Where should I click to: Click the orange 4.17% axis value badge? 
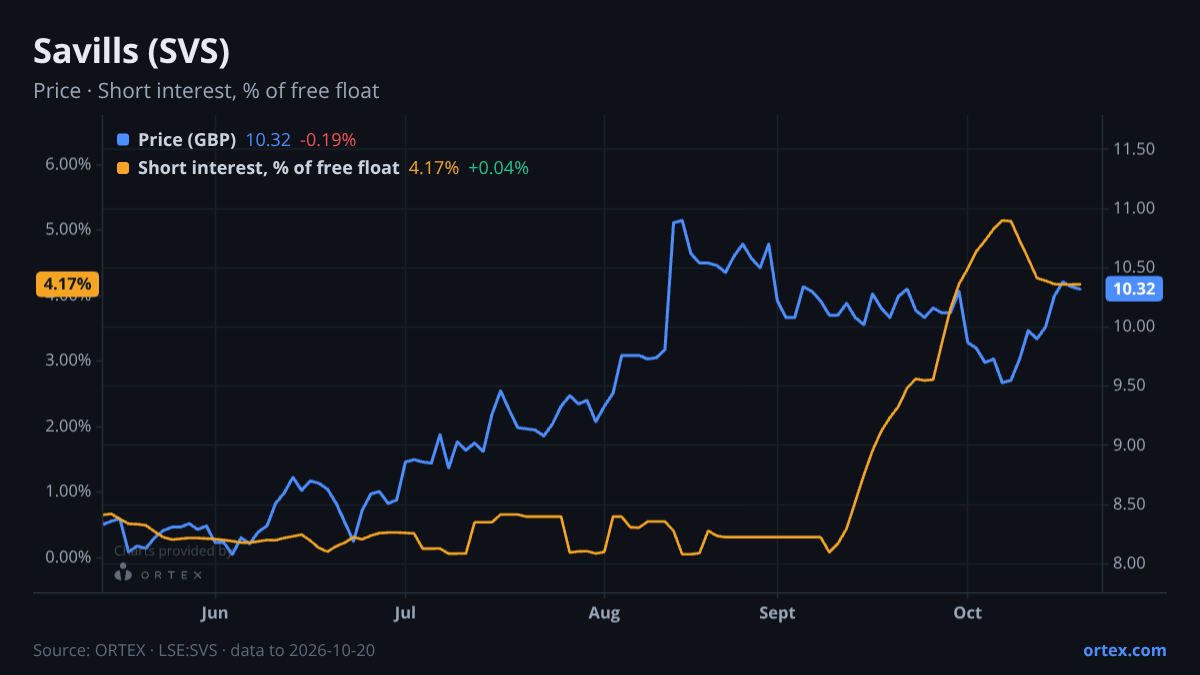click(x=68, y=284)
